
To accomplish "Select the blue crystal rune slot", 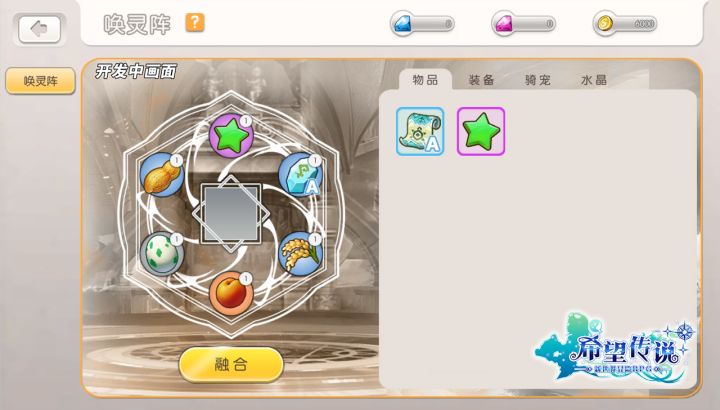I will click(301, 175).
